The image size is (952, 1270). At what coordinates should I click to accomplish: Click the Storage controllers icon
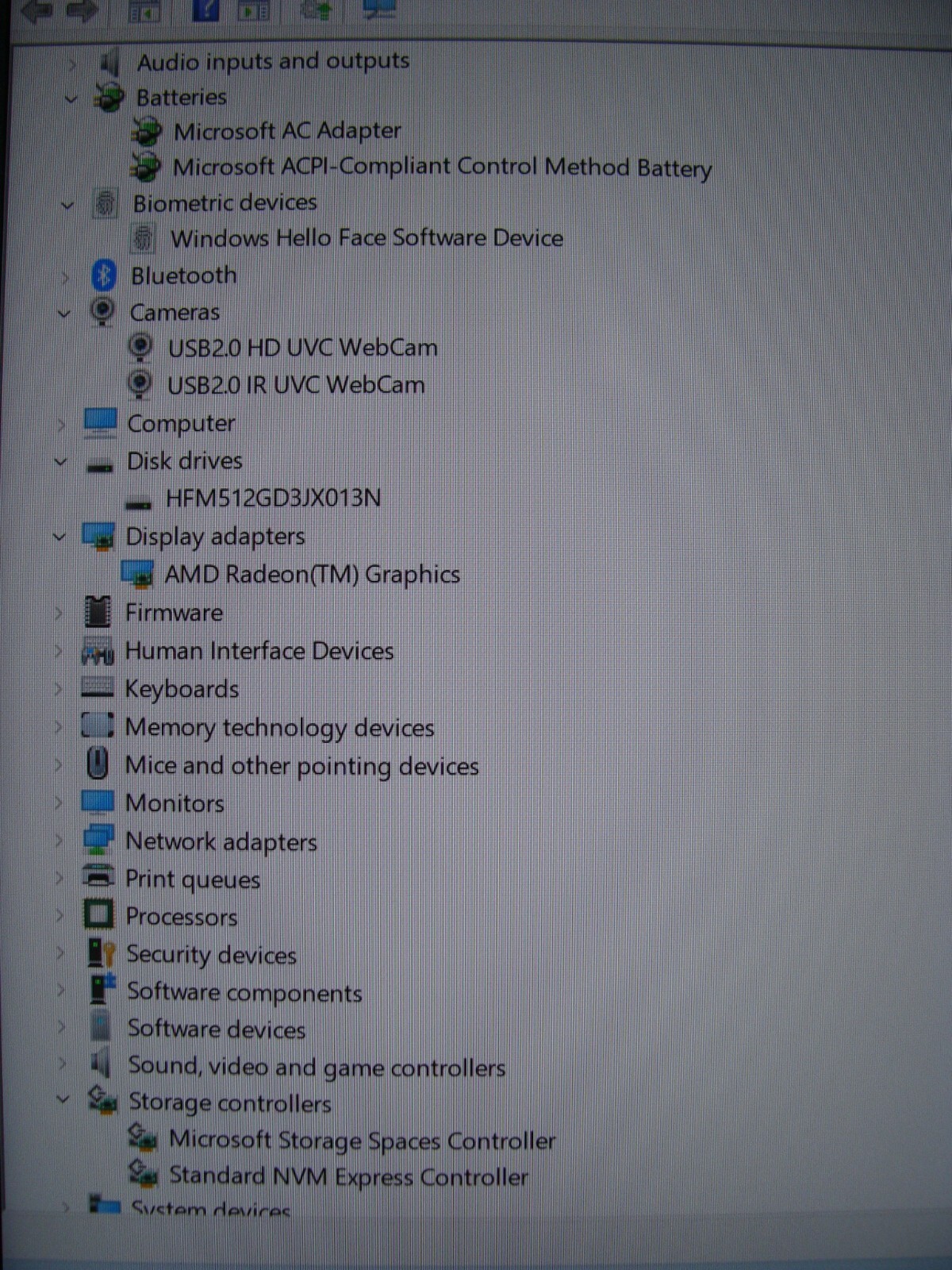[102, 1100]
